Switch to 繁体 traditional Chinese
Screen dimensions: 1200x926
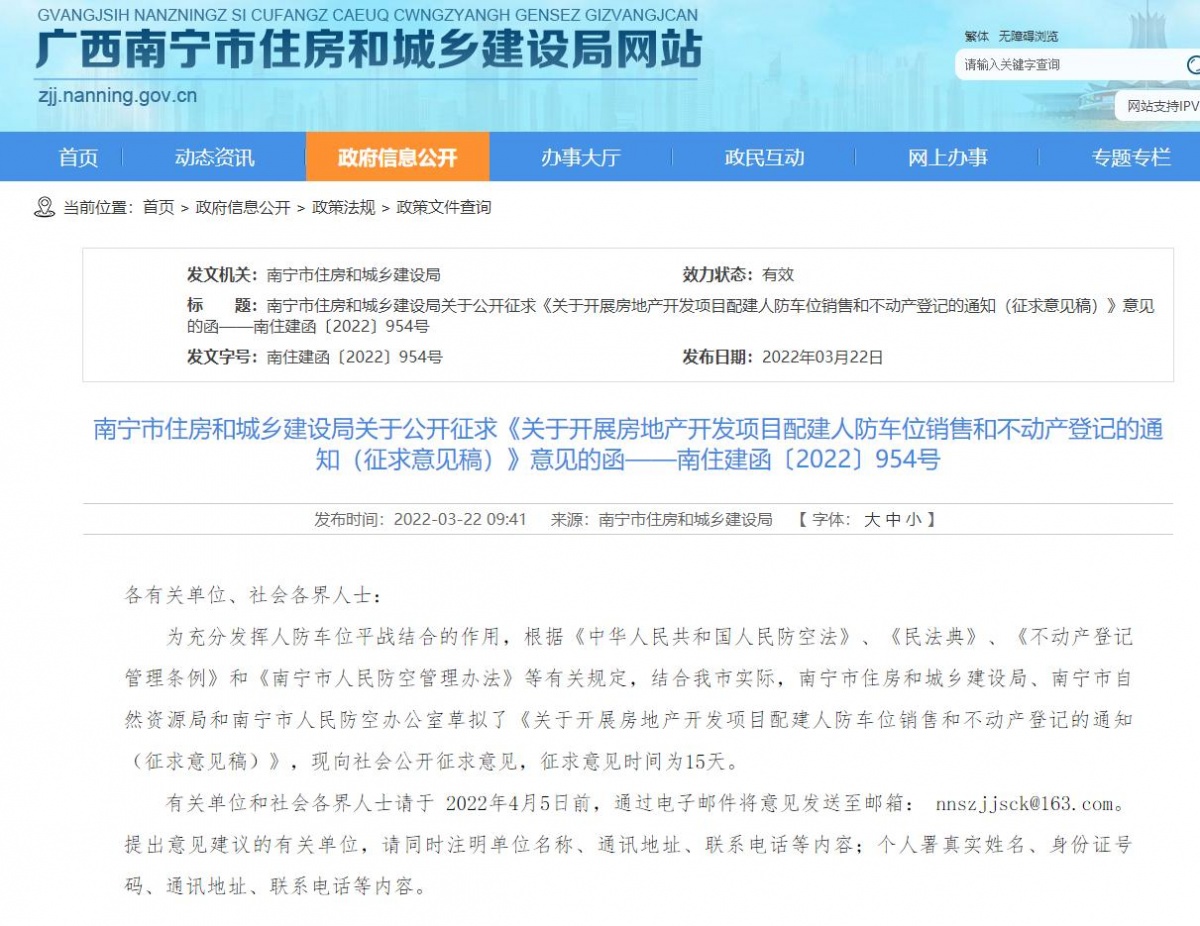tap(977, 37)
